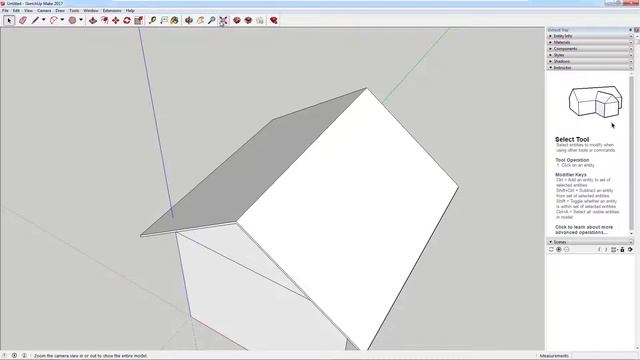Open the Camera menu
Viewport: 640px width, 360px height.
[x=44, y=11]
